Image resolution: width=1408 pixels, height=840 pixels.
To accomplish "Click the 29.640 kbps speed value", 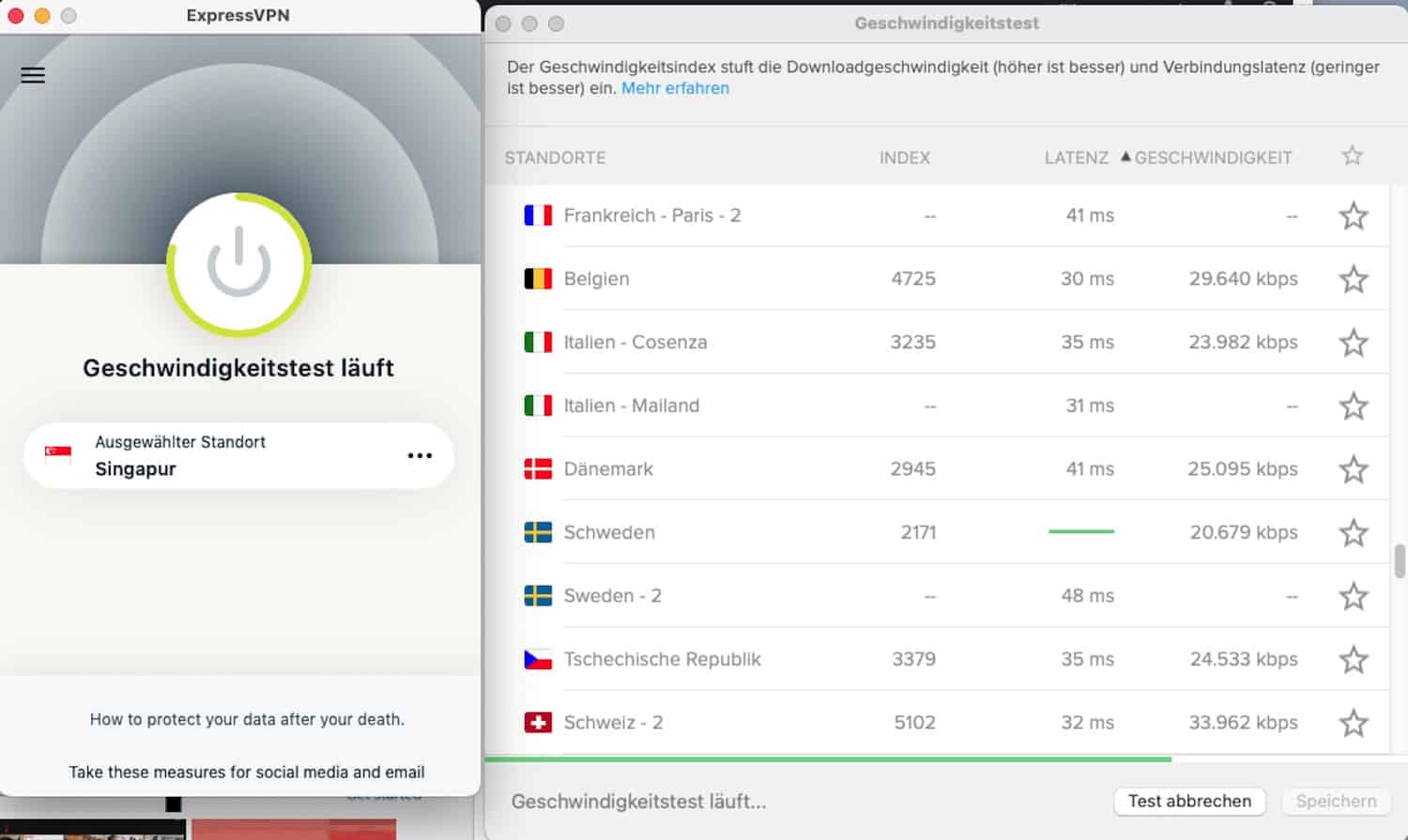I will (1243, 279).
